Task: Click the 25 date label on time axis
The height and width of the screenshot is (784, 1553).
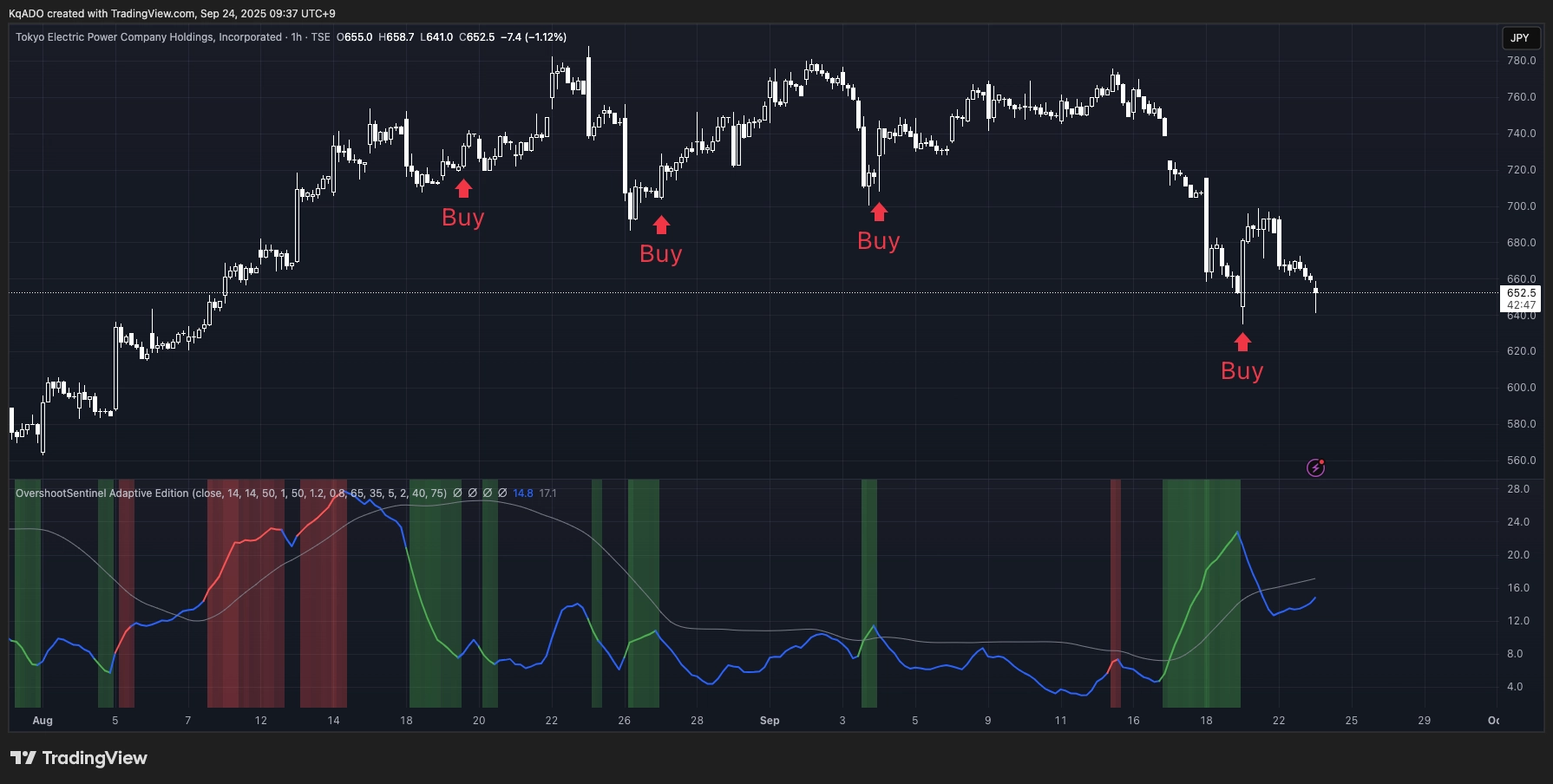Action: point(1352,721)
